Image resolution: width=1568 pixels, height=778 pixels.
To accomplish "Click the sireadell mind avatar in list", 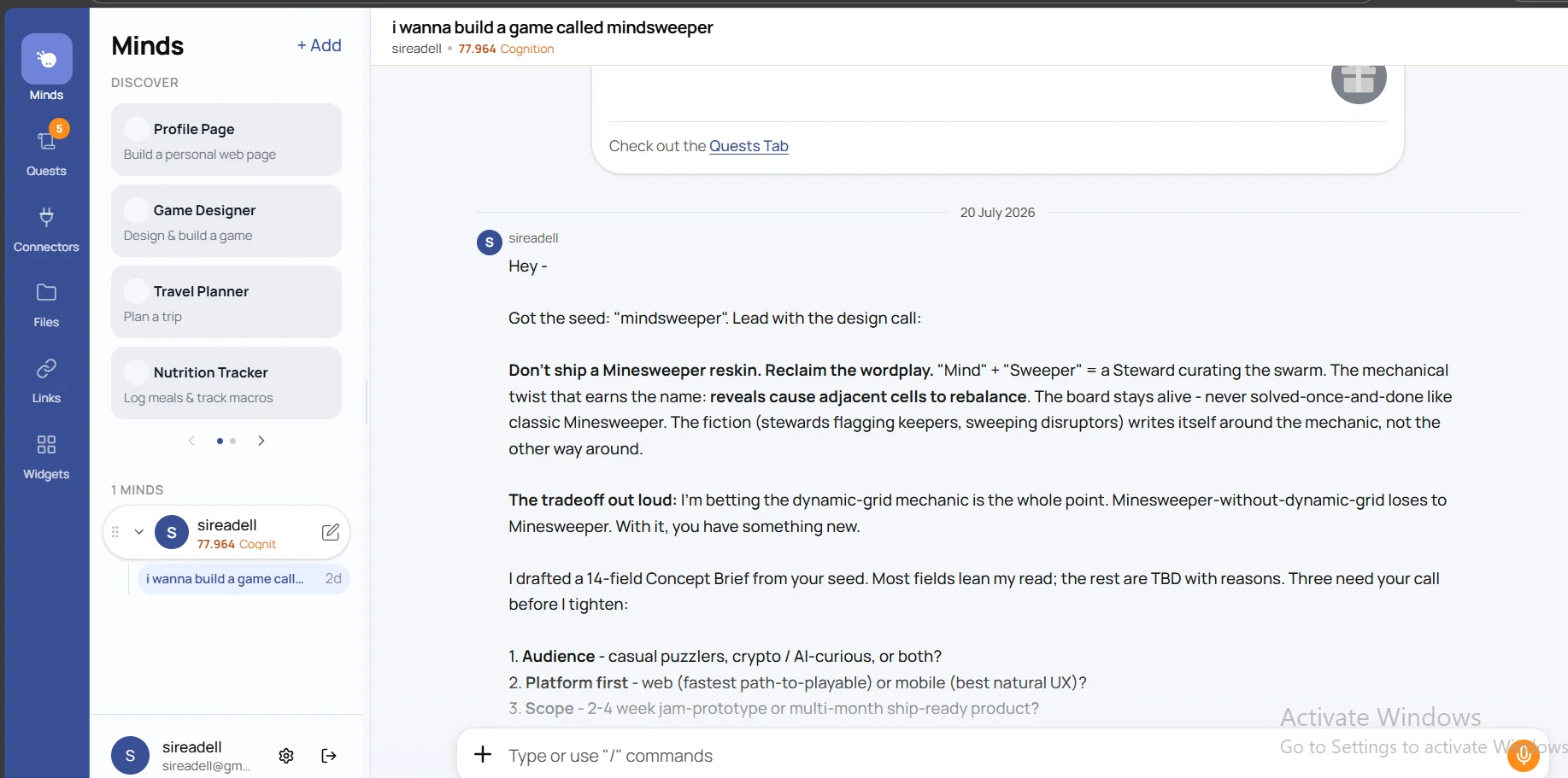I will [172, 533].
